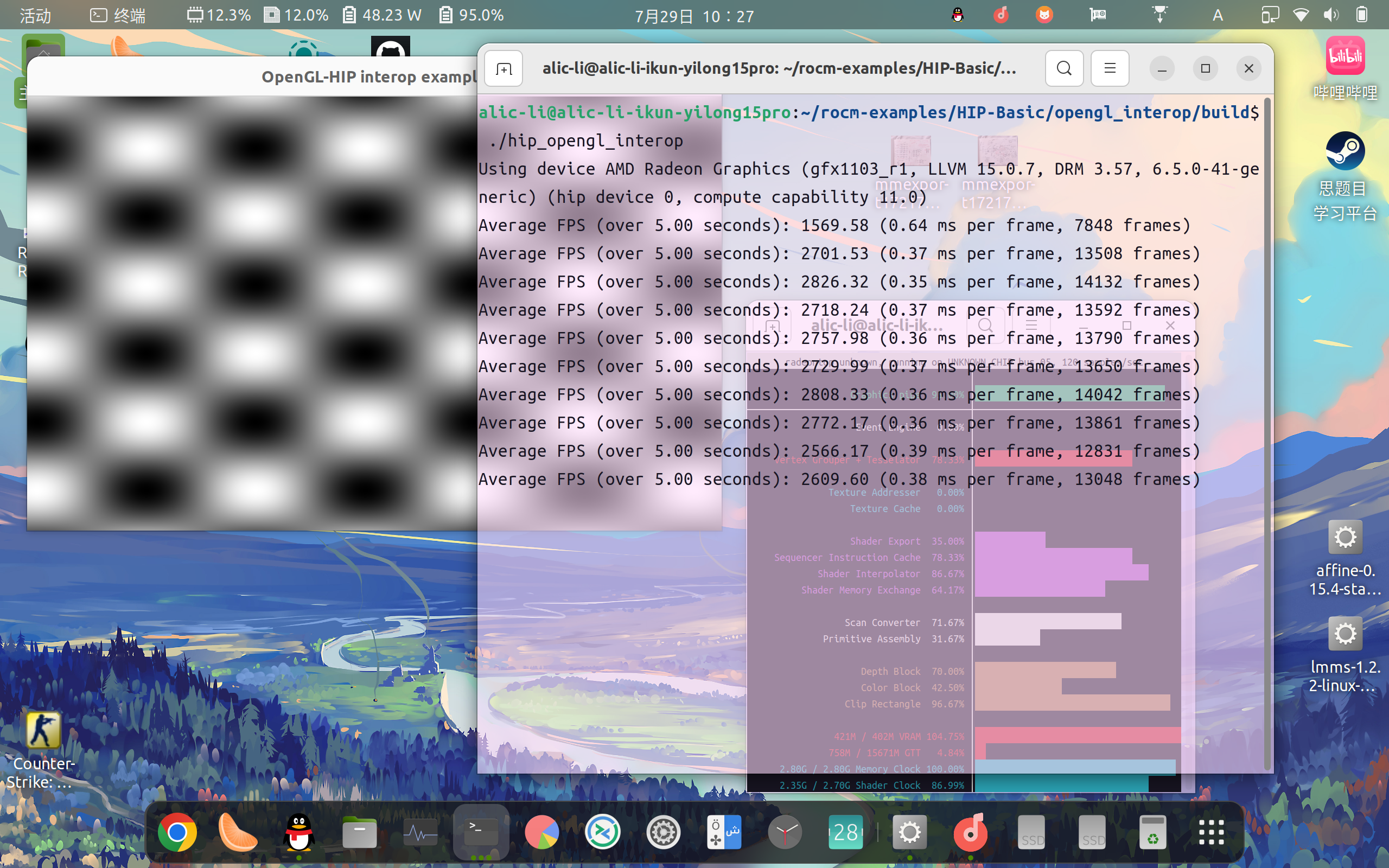Screen dimensions: 1389x868
Task: Open the disk usage pie chart app
Action: 542,832
